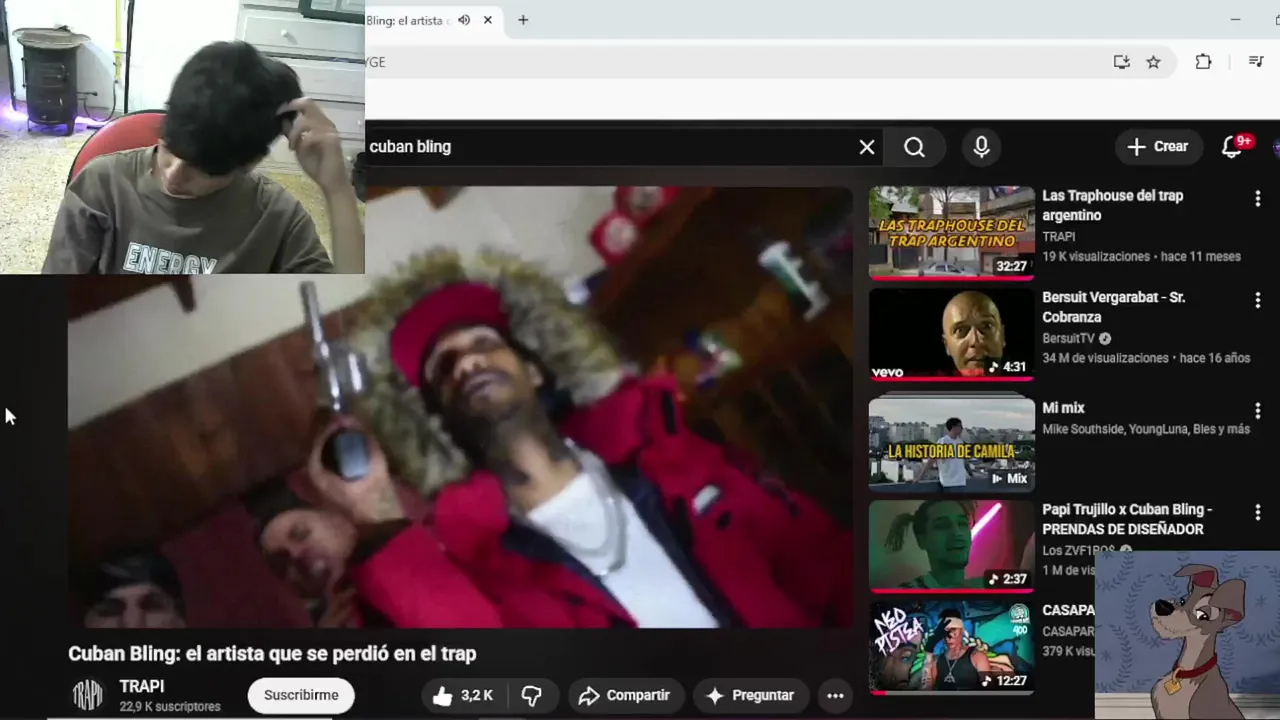
Task: Open the media controls icon in toolbar
Action: tap(1256, 62)
